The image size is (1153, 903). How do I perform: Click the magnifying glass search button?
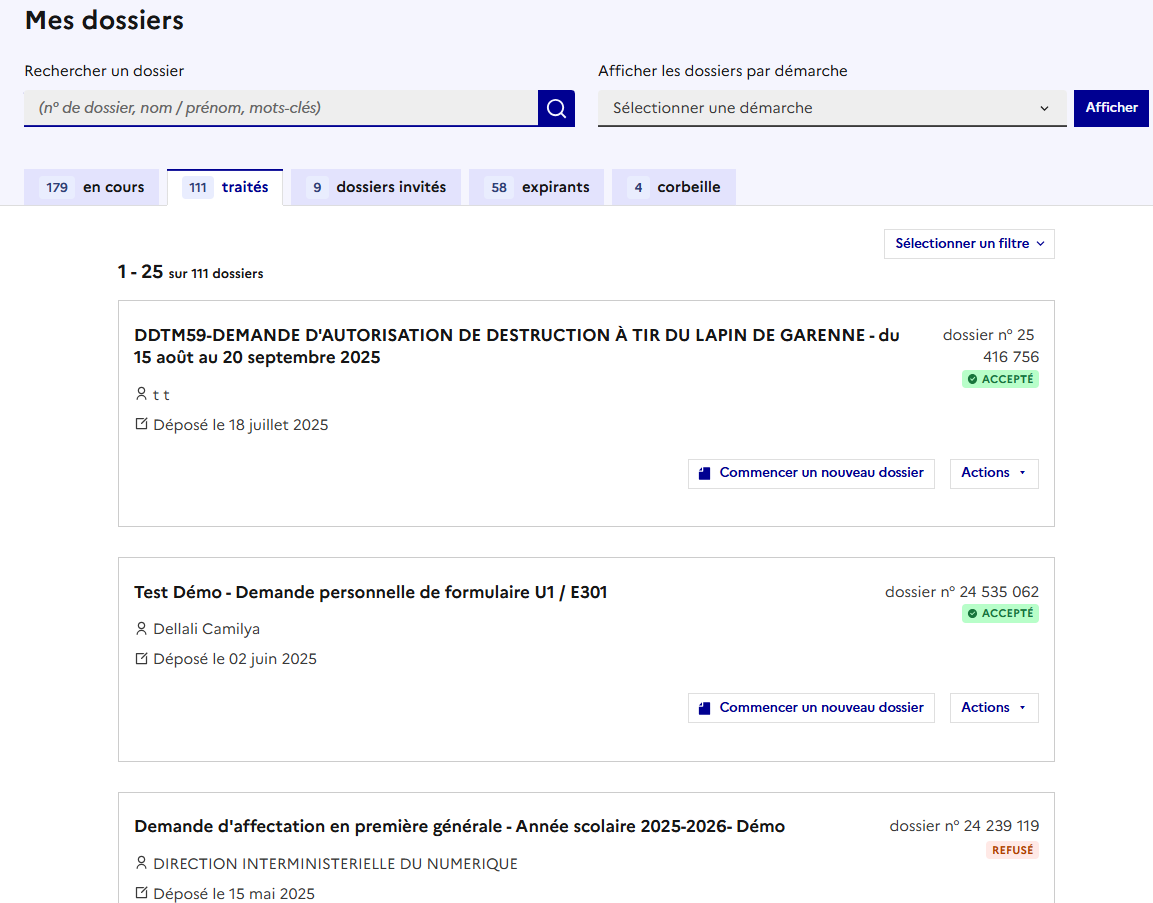click(x=556, y=108)
